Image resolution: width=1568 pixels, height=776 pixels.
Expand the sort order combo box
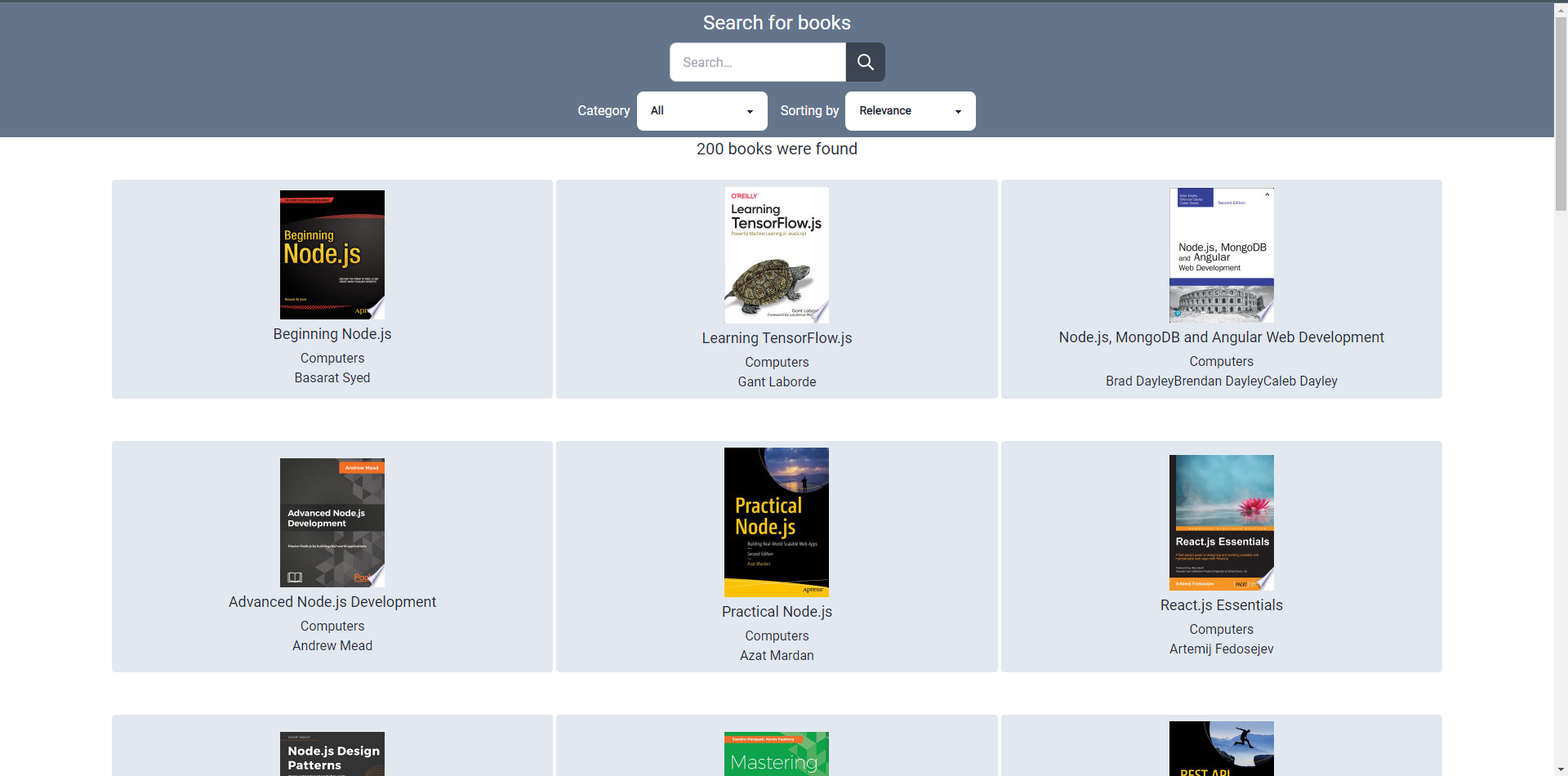[957, 111]
